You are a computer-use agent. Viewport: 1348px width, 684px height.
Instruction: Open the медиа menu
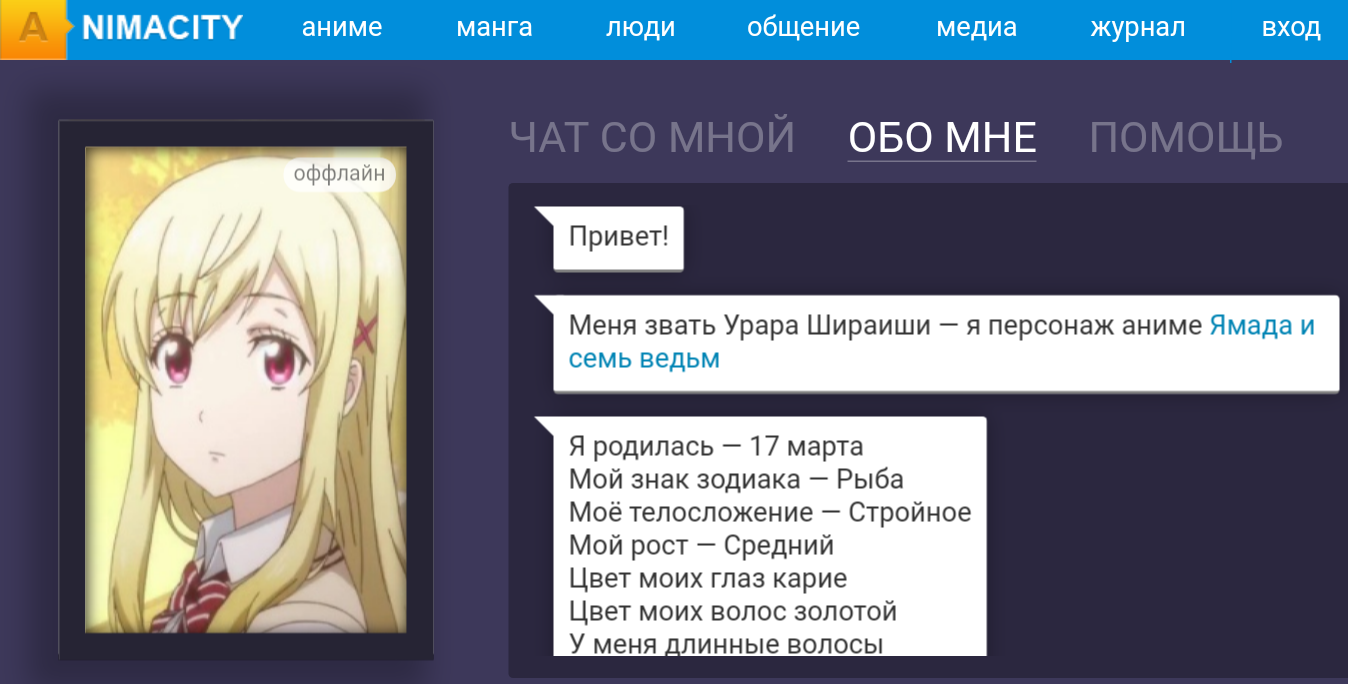[x=976, y=28]
